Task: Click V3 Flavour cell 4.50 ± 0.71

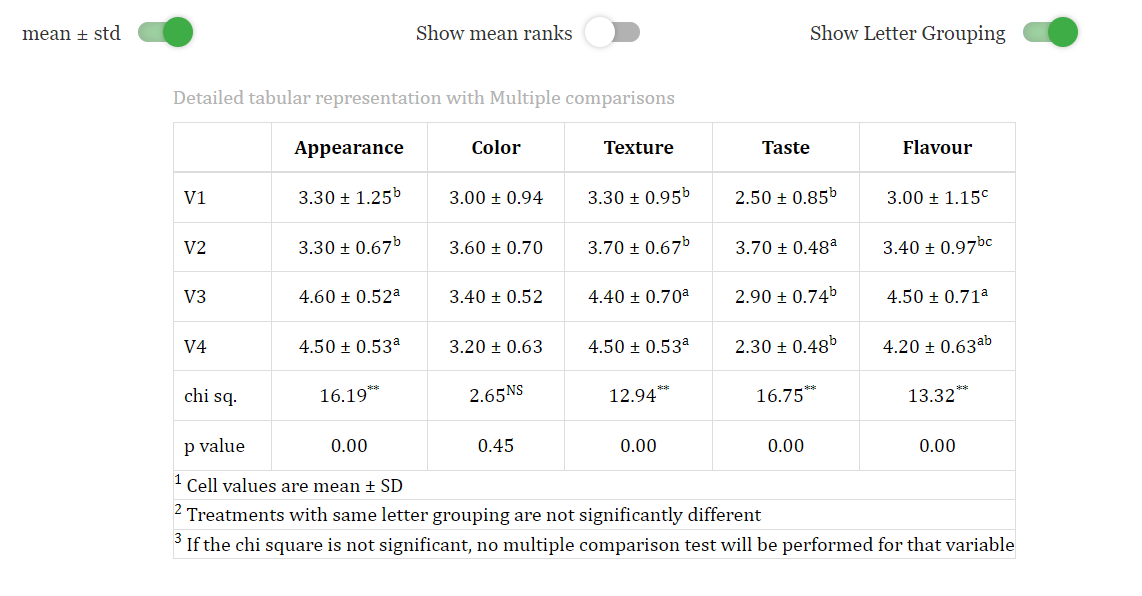Action: (937, 297)
